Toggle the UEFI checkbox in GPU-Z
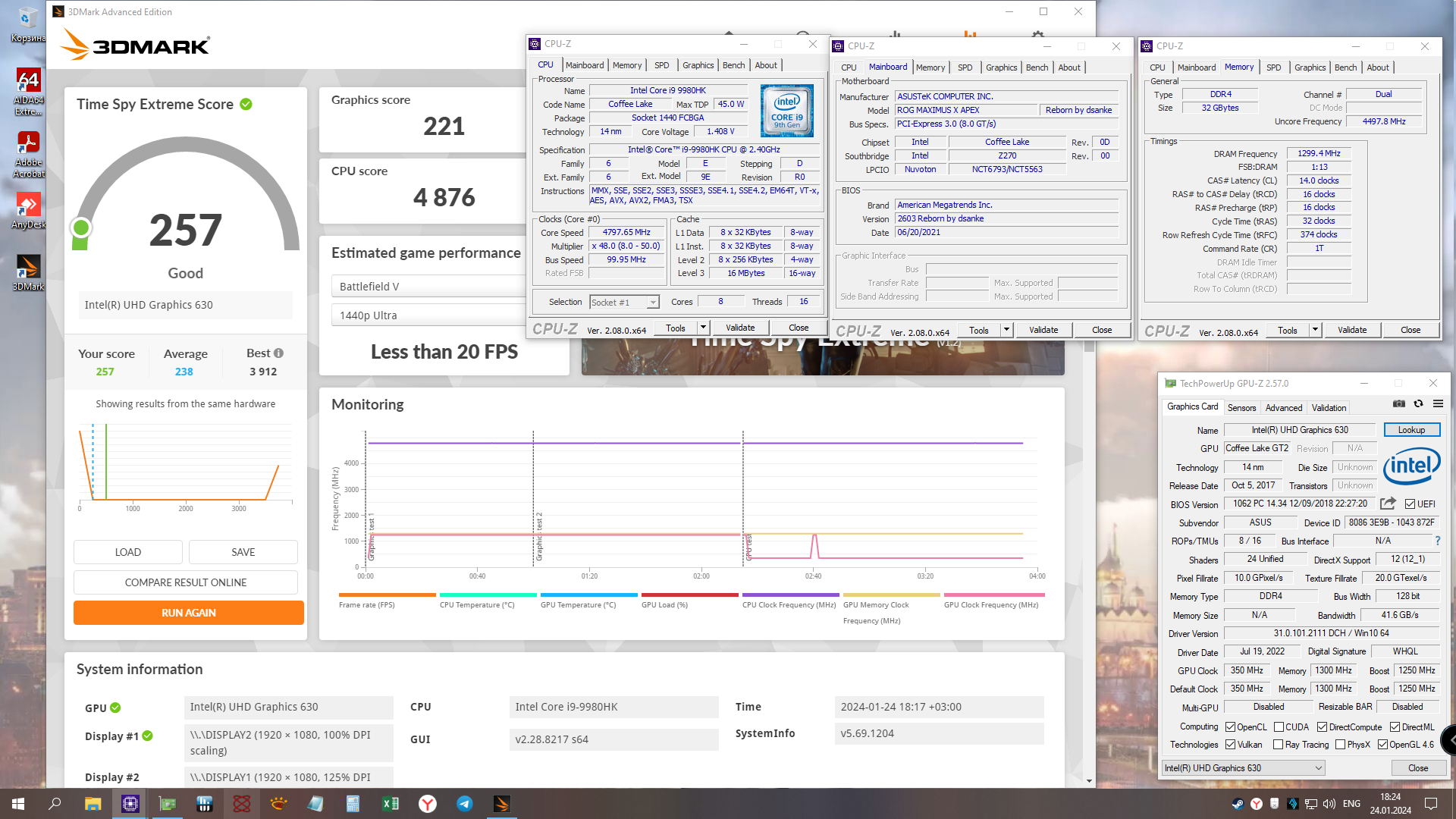The height and width of the screenshot is (819, 1456). pyautogui.click(x=1410, y=504)
